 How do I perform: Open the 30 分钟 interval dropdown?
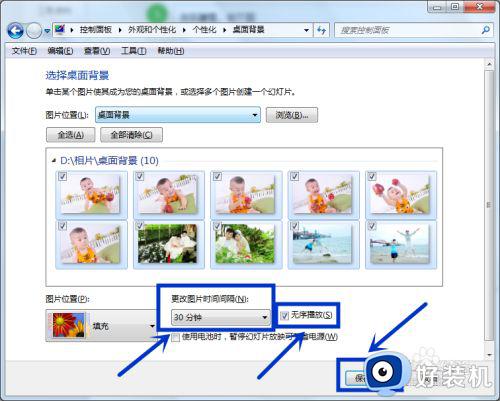click(x=220, y=317)
